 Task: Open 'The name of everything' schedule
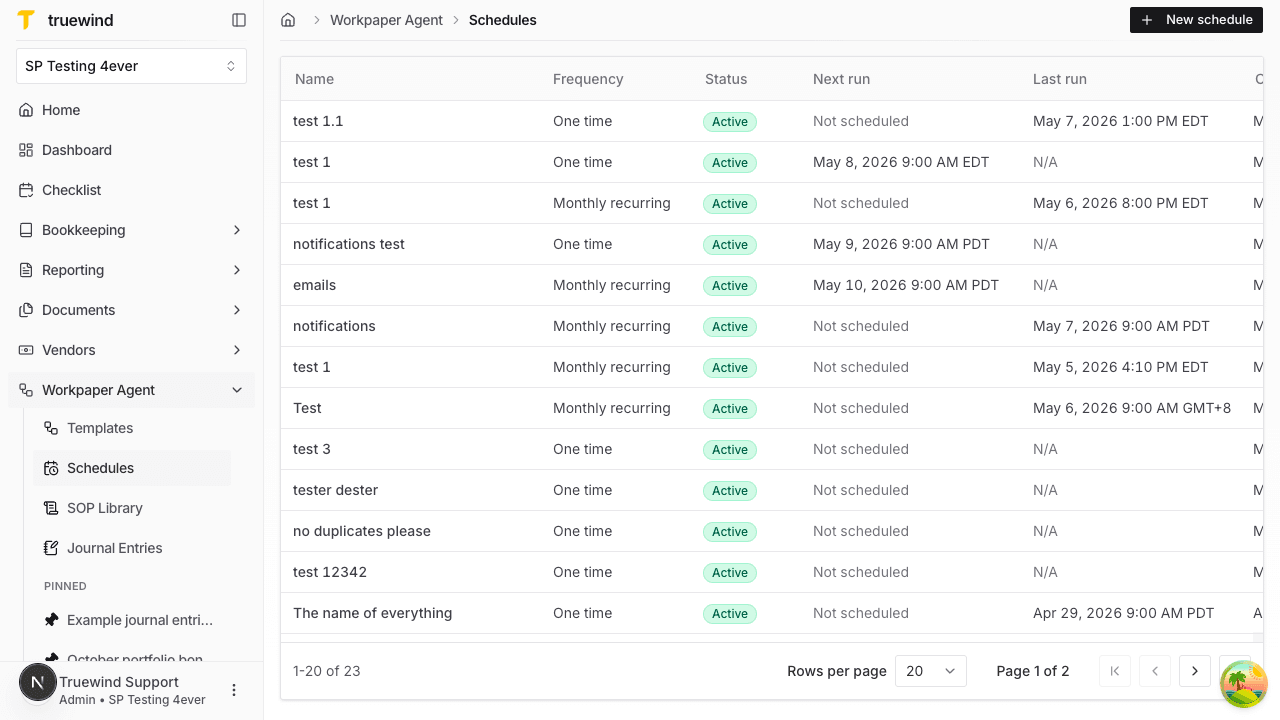tap(772, 613)
